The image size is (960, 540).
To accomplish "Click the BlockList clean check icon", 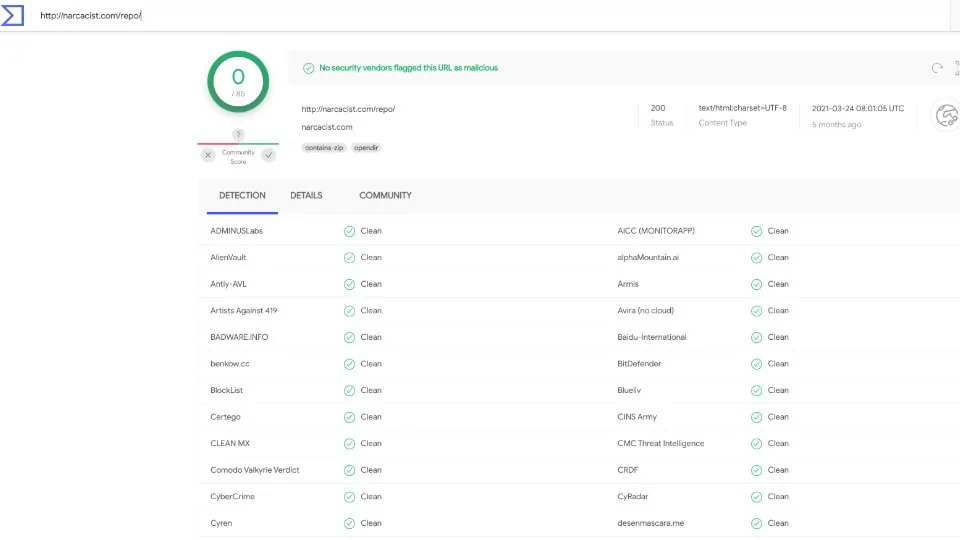I will pos(349,391).
